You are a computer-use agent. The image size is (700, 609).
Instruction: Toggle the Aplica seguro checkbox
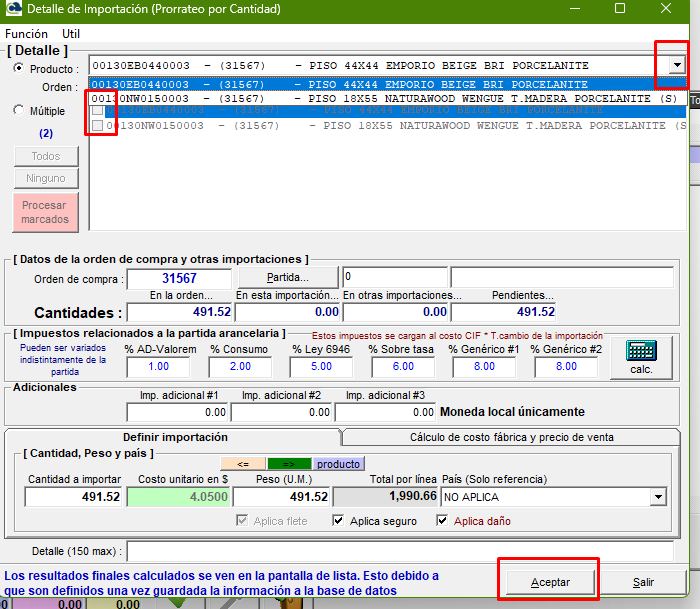click(339, 521)
